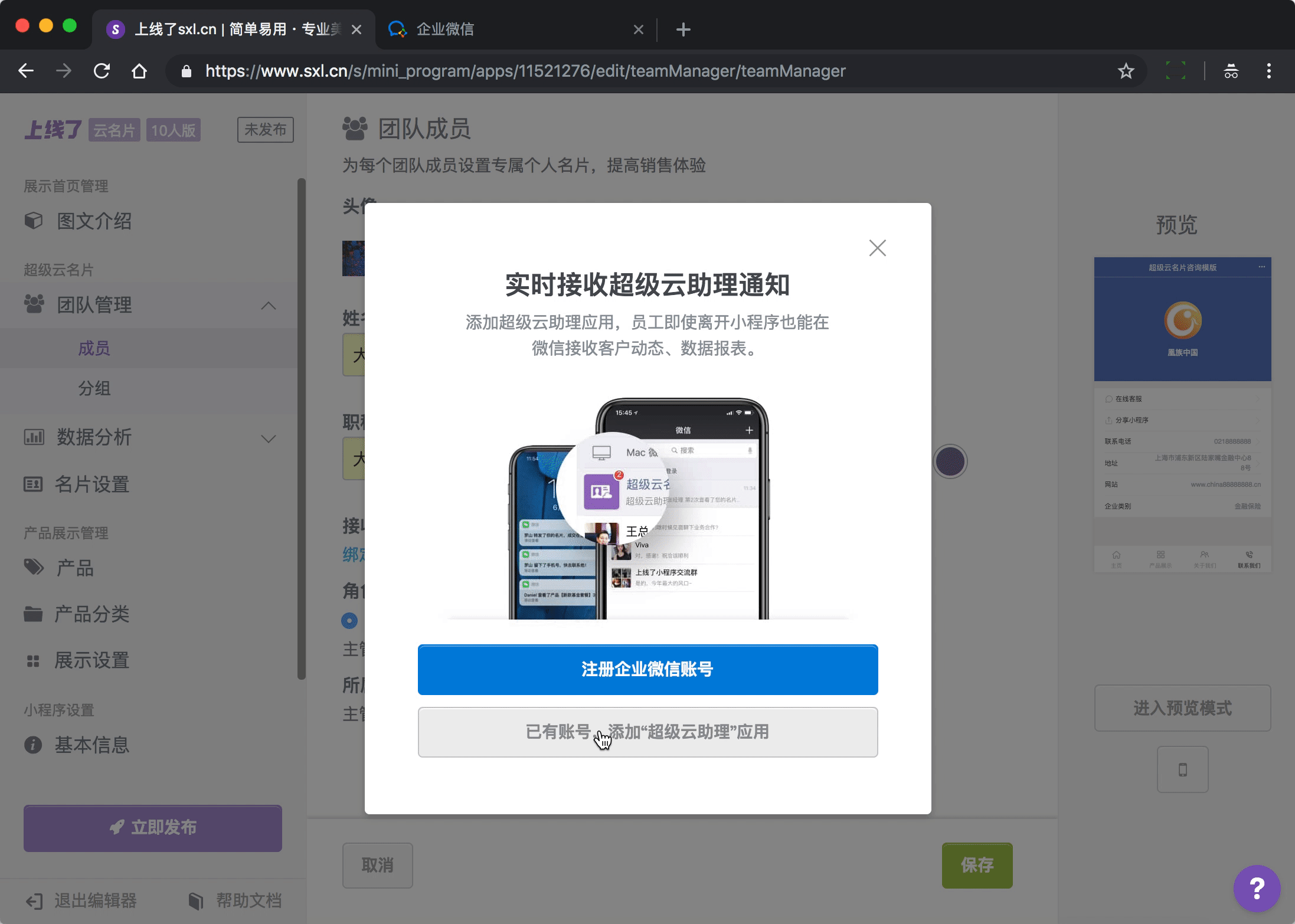The height and width of the screenshot is (924, 1295).
Task: Click 联系我们 tab in preview
Action: [x=1249, y=559]
